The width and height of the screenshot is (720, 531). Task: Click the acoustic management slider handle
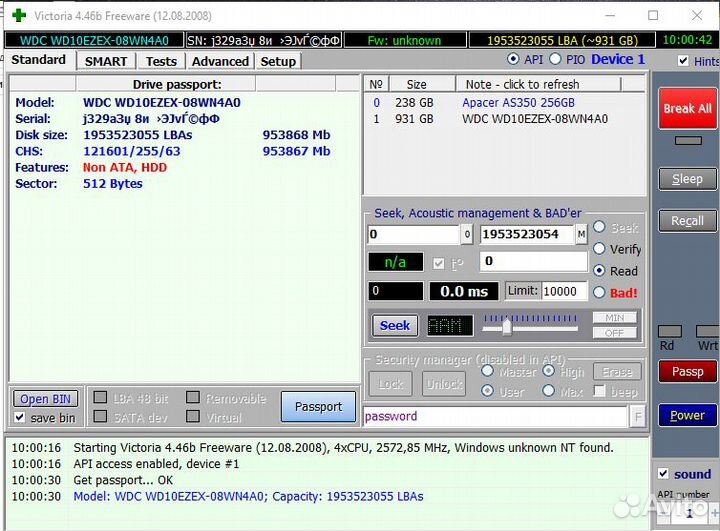[x=507, y=326]
